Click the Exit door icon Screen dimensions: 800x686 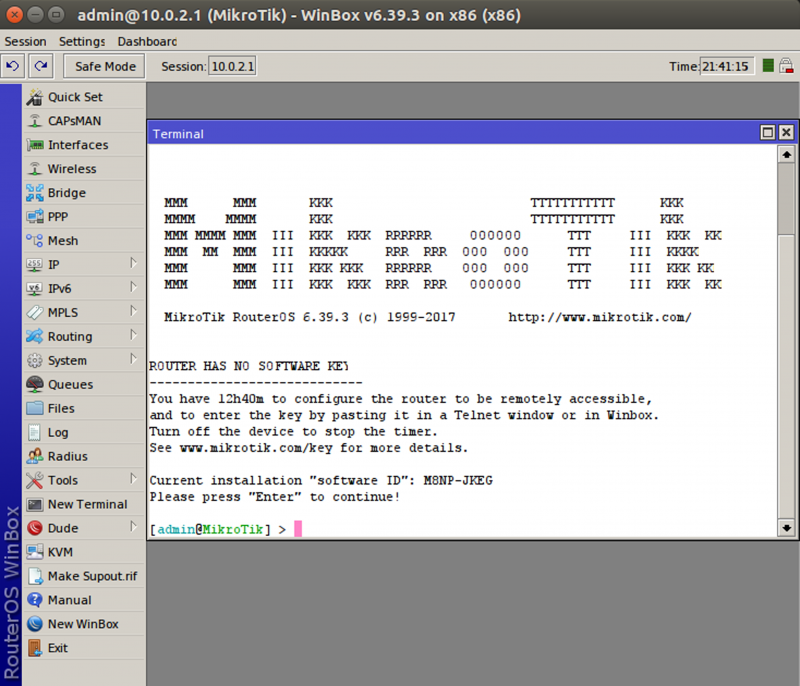(35, 648)
